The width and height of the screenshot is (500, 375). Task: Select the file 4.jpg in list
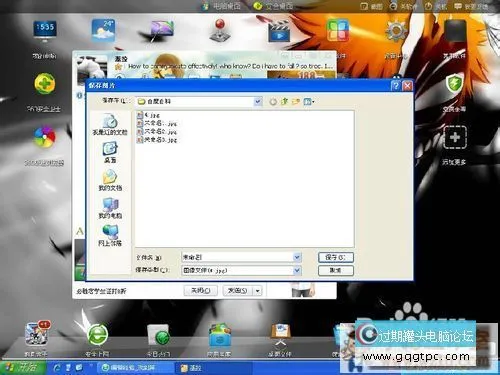click(x=148, y=115)
